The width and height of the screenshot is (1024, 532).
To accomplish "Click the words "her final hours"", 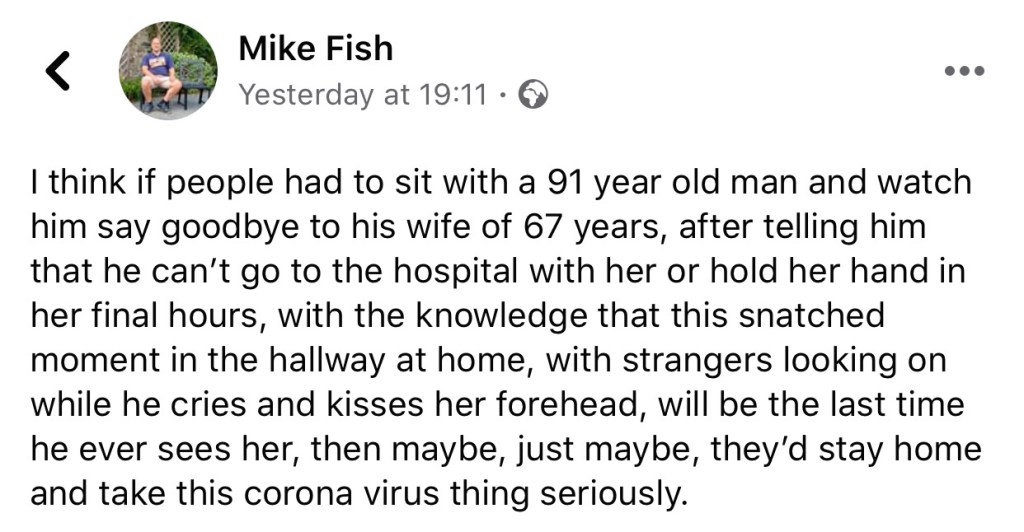I will pos(146,317).
